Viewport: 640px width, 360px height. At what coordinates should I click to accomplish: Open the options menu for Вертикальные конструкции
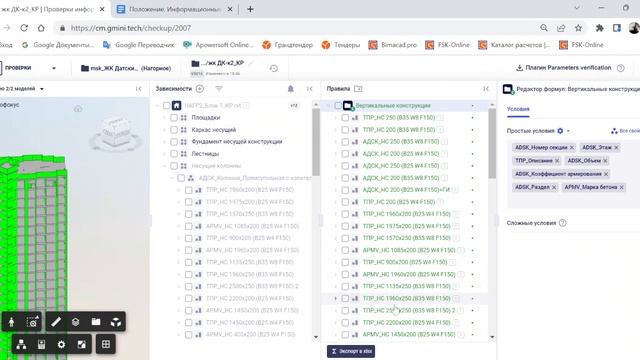473,106
